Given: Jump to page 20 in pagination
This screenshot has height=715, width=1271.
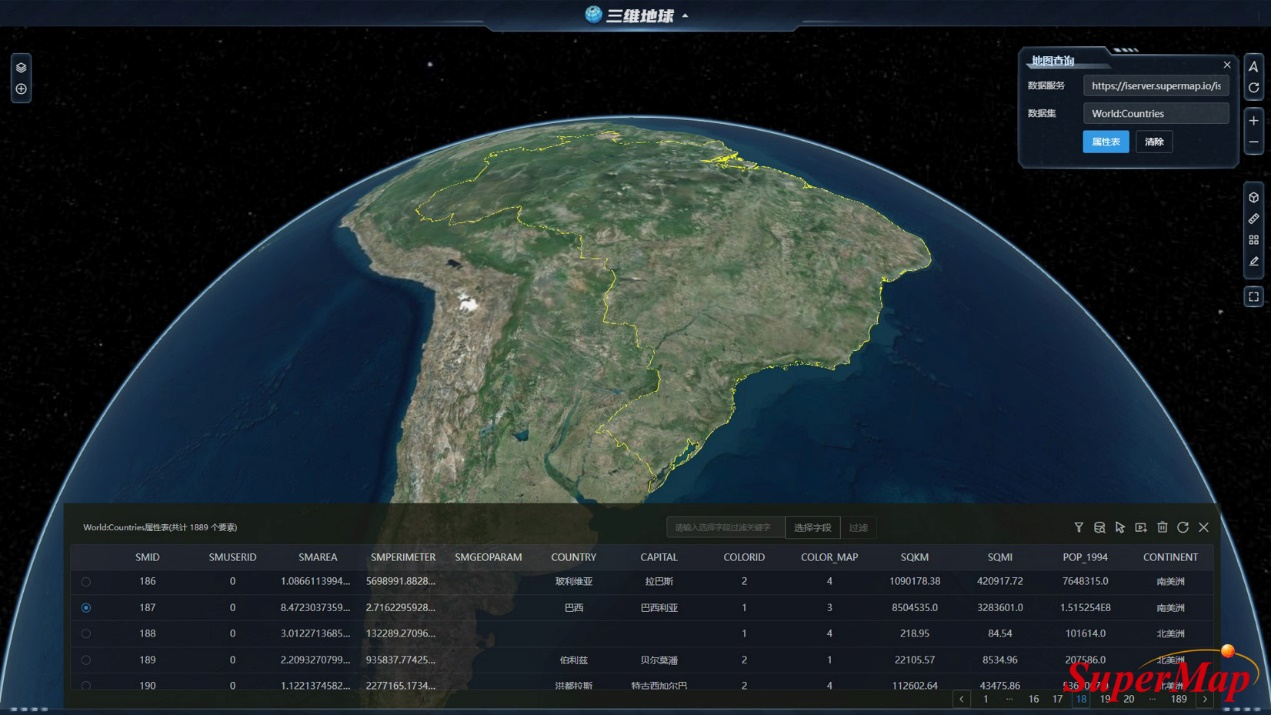Looking at the screenshot, I should (x=1129, y=699).
